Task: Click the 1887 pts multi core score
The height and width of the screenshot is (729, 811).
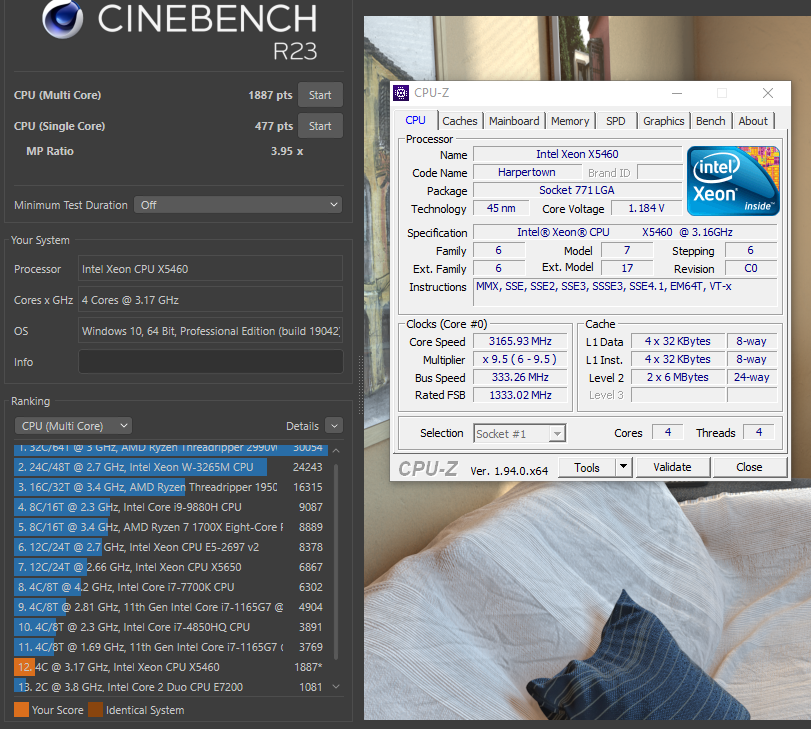Action: pos(270,95)
